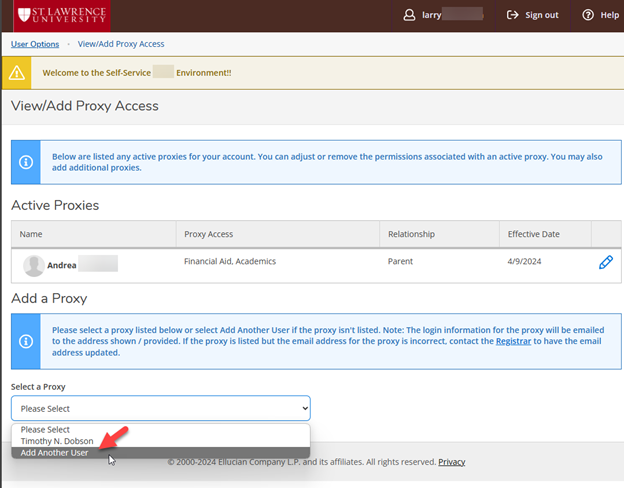
Task: Expand the Select a Proxy dropdown
Action: coord(161,408)
